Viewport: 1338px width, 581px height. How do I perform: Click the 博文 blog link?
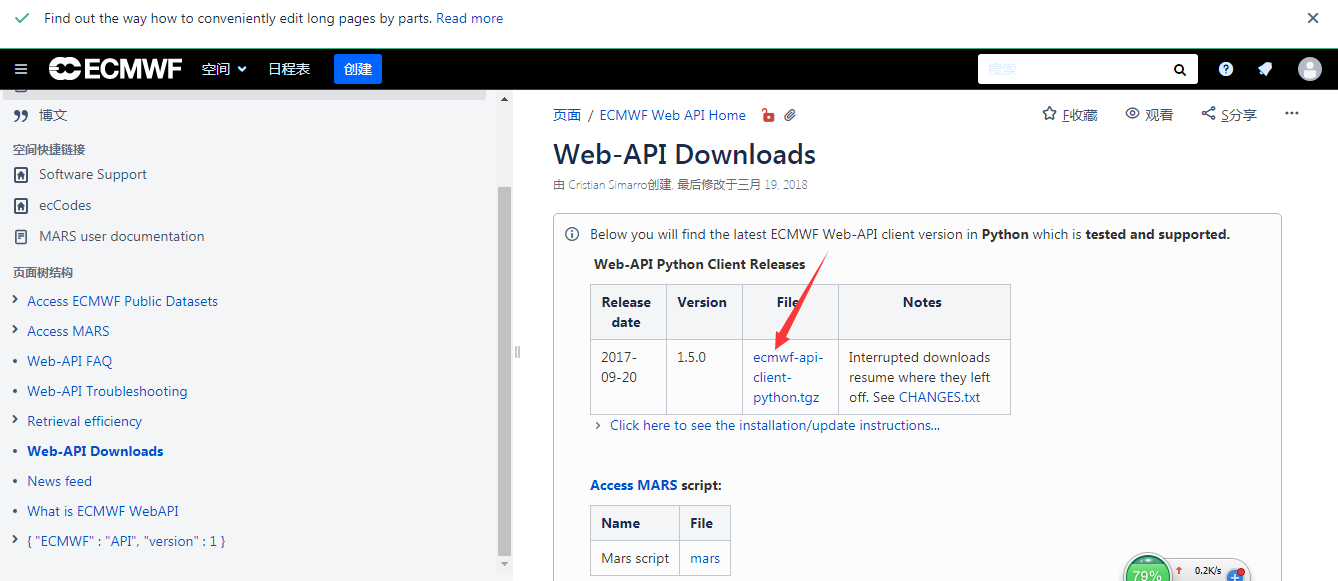coord(53,115)
